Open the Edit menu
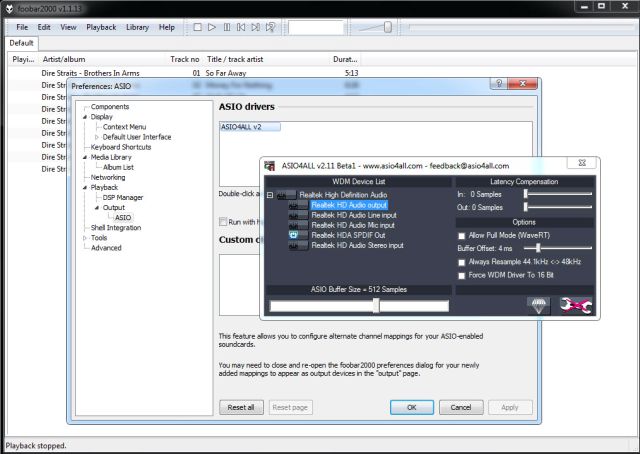Image resolution: width=640 pixels, height=454 pixels. point(44,27)
